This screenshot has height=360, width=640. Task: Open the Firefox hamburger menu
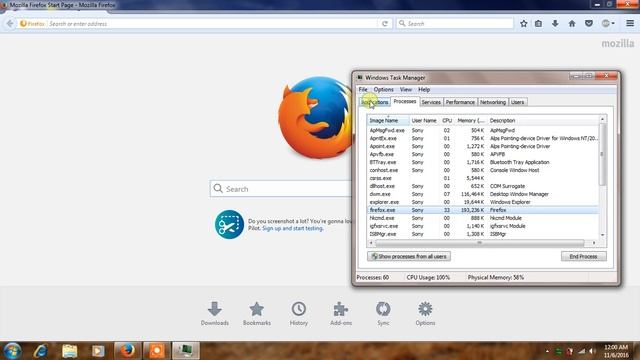pyautogui.click(x=630, y=24)
